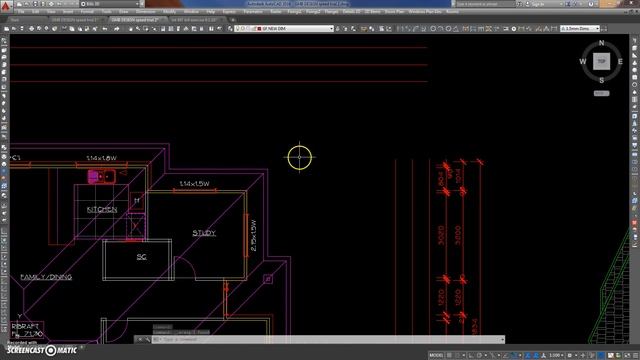
Task: Toggle the layer on/off bulb in layer dropdown
Action: (x=238, y=29)
